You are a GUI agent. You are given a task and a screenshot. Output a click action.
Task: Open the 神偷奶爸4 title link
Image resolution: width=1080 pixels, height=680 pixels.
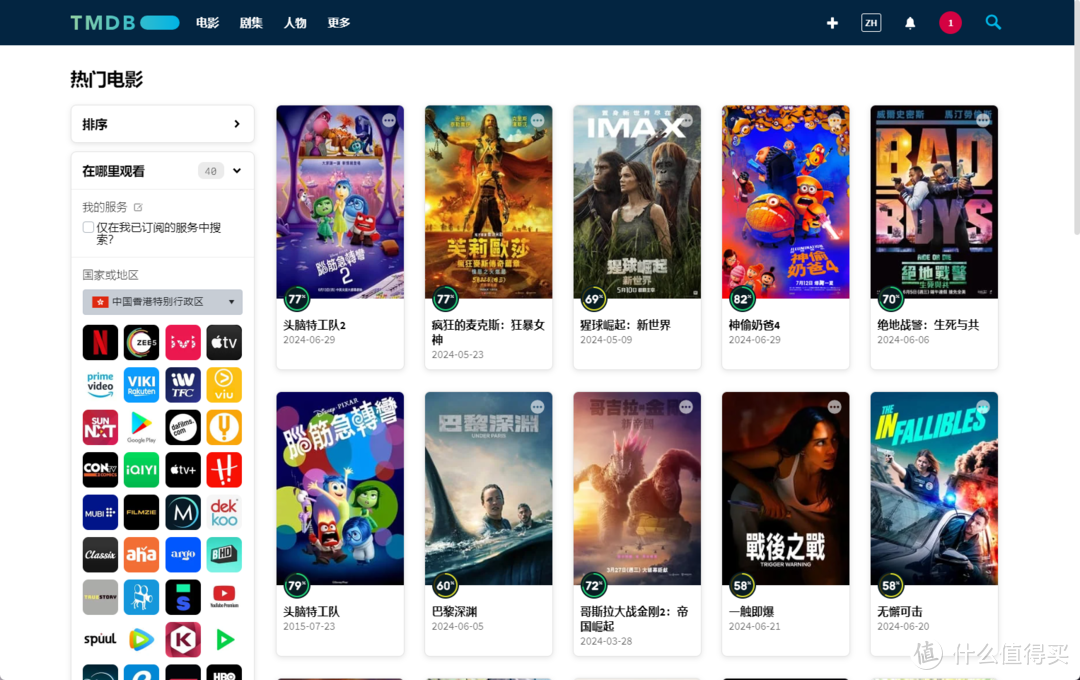[754, 325]
